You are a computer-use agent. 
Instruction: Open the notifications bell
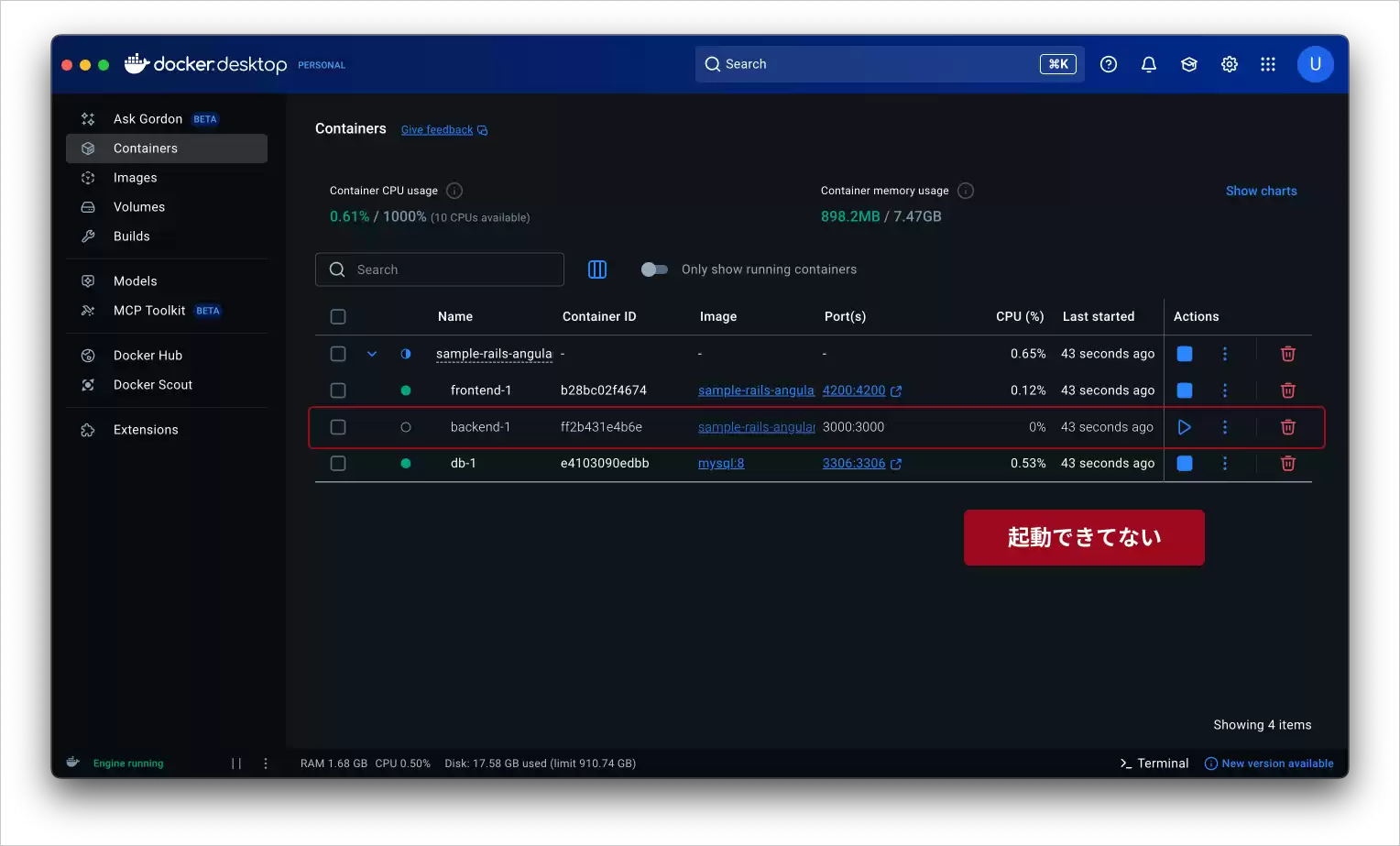[1148, 64]
